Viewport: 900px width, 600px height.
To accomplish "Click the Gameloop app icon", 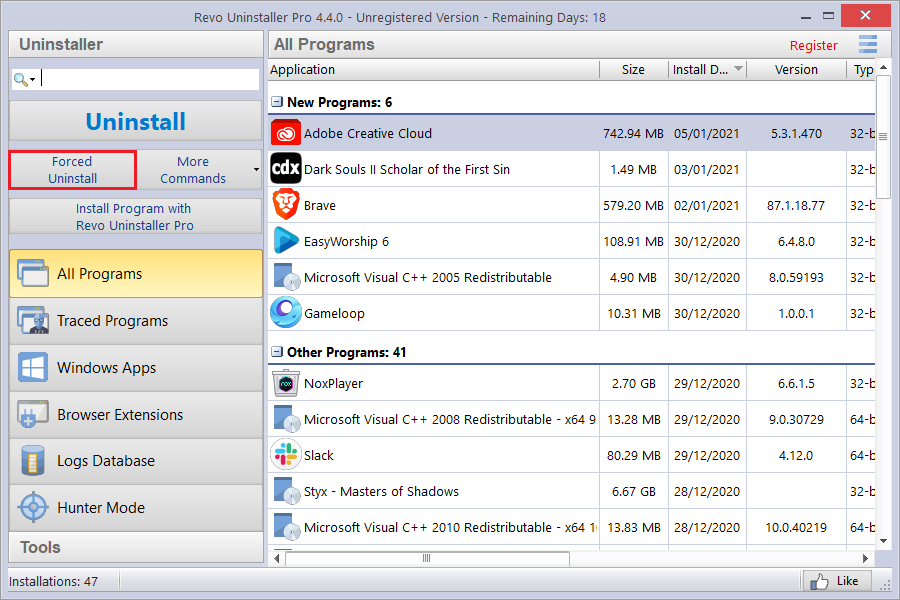I will (286, 312).
